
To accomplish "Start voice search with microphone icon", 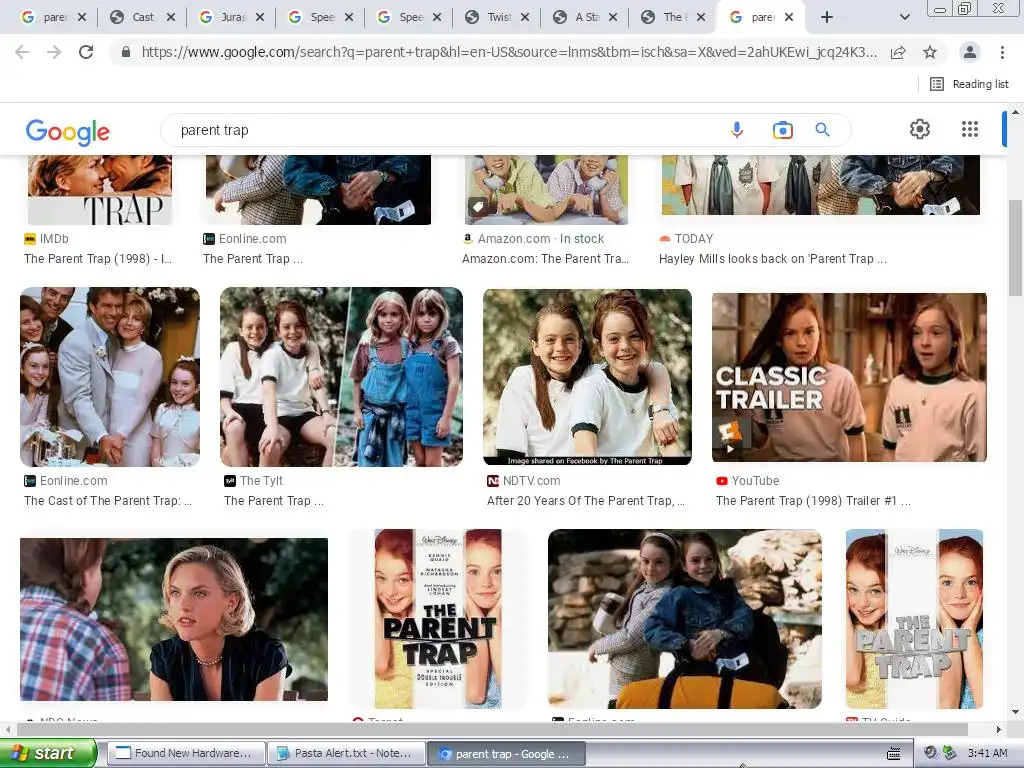I will [x=737, y=130].
